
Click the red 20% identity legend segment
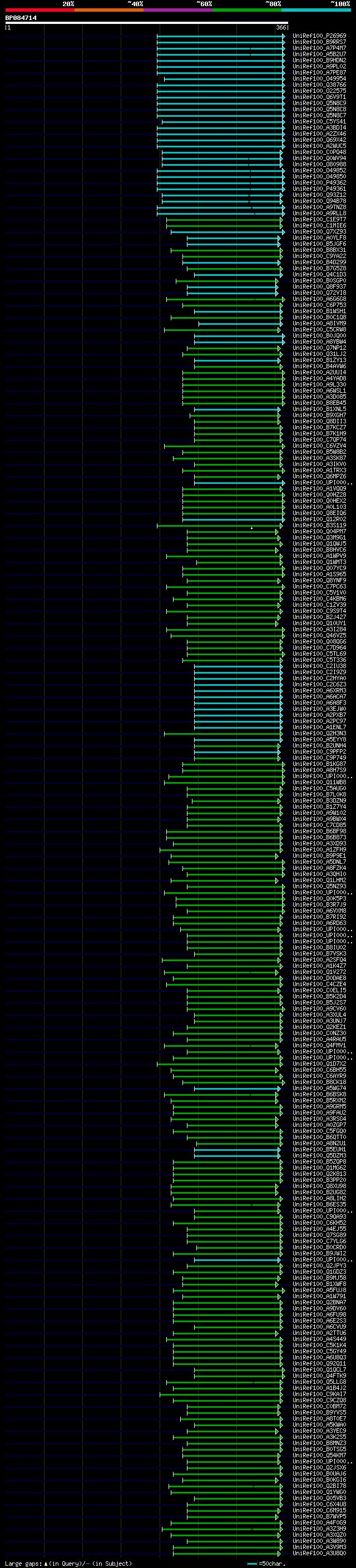39,10
